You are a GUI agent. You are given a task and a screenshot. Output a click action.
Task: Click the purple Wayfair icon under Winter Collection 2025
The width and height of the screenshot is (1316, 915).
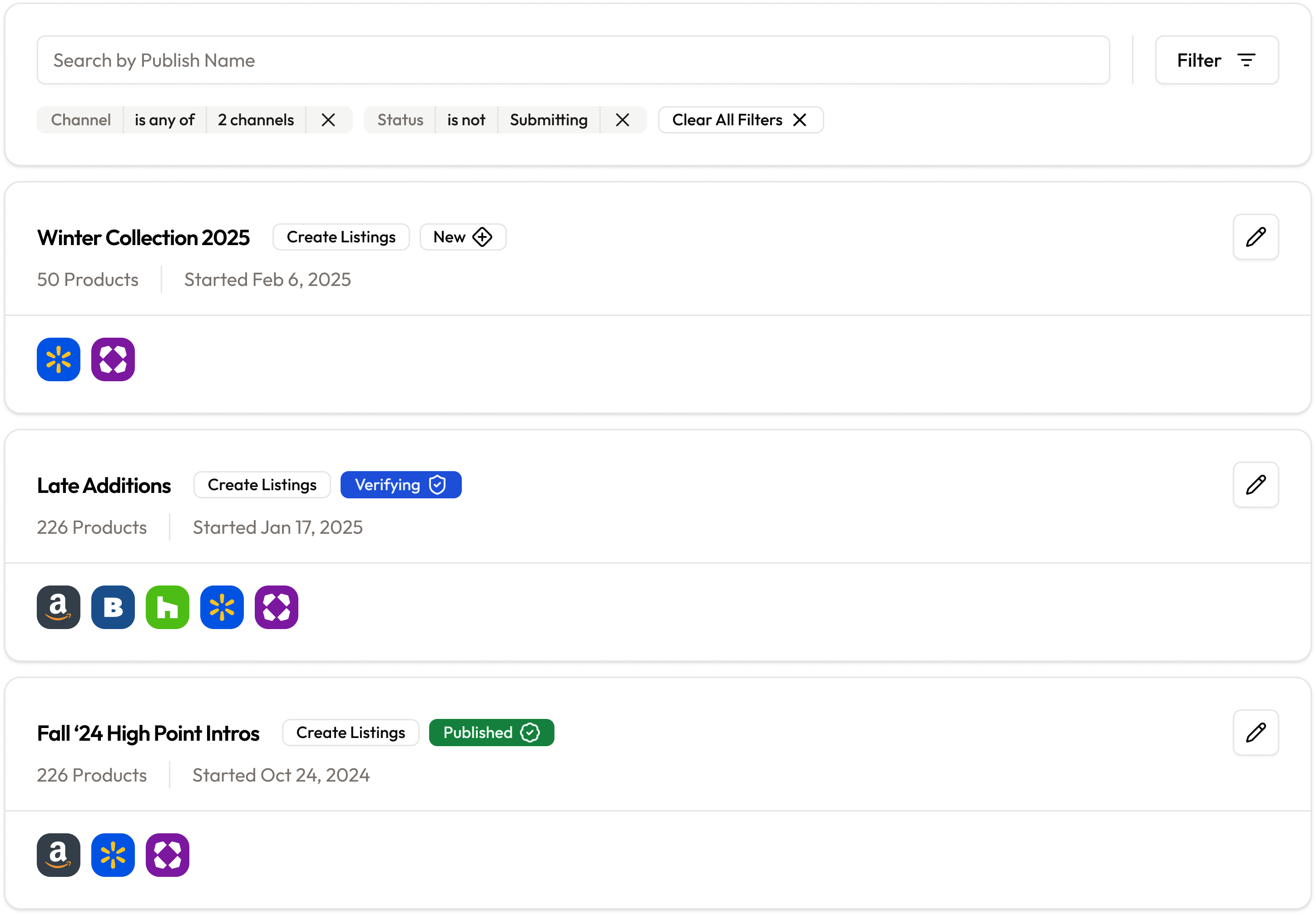pos(113,359)
